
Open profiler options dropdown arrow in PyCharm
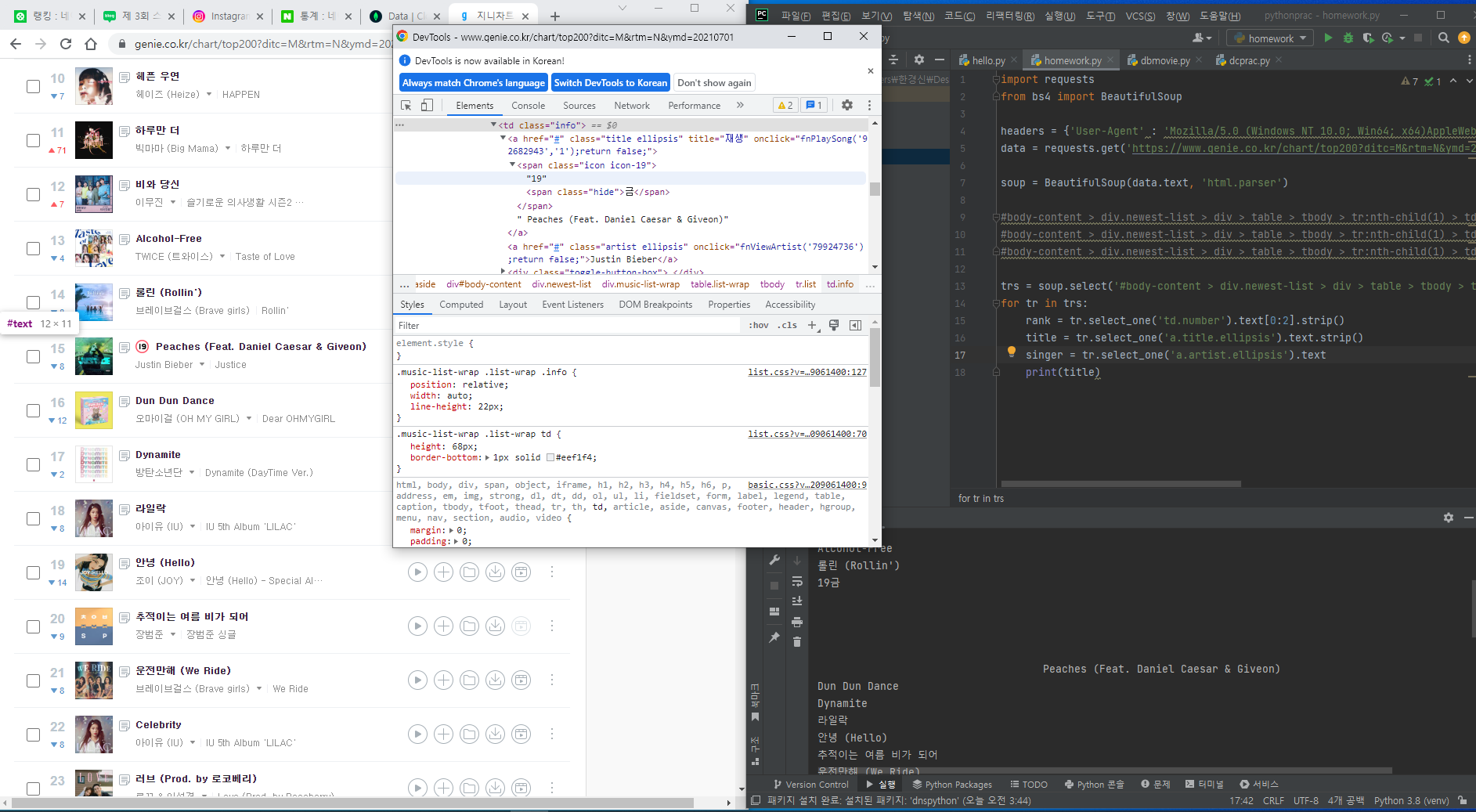coord(1402,38)
